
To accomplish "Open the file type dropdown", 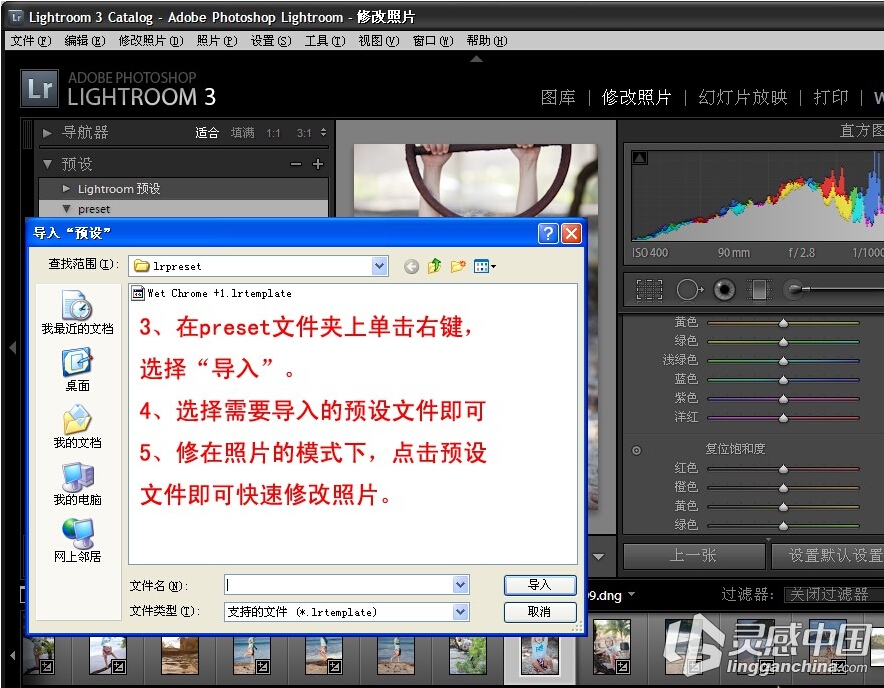I will [x=461, y=612].
